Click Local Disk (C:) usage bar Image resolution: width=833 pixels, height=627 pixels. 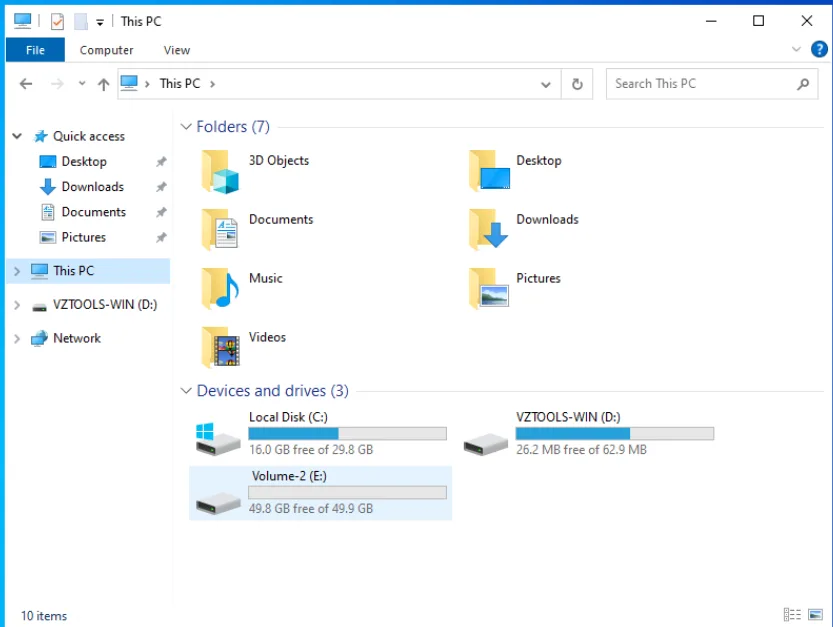tap(347, 434)
